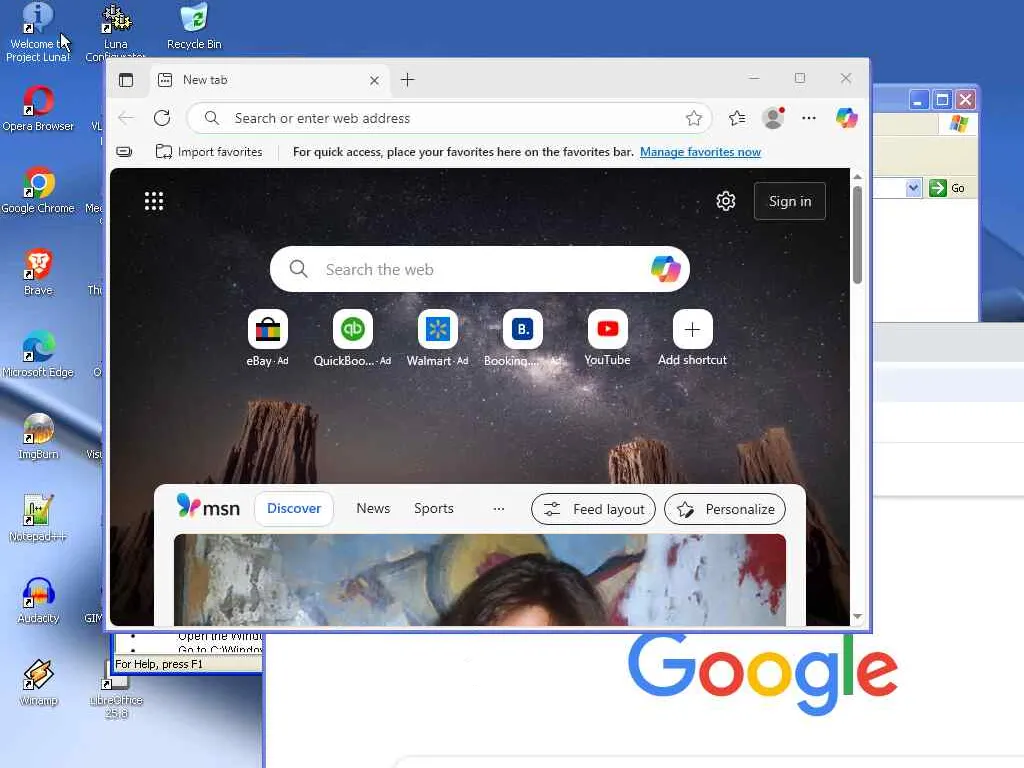Open Edge profile avatar icon
The image size is (1024, 768).
(773, 118)
